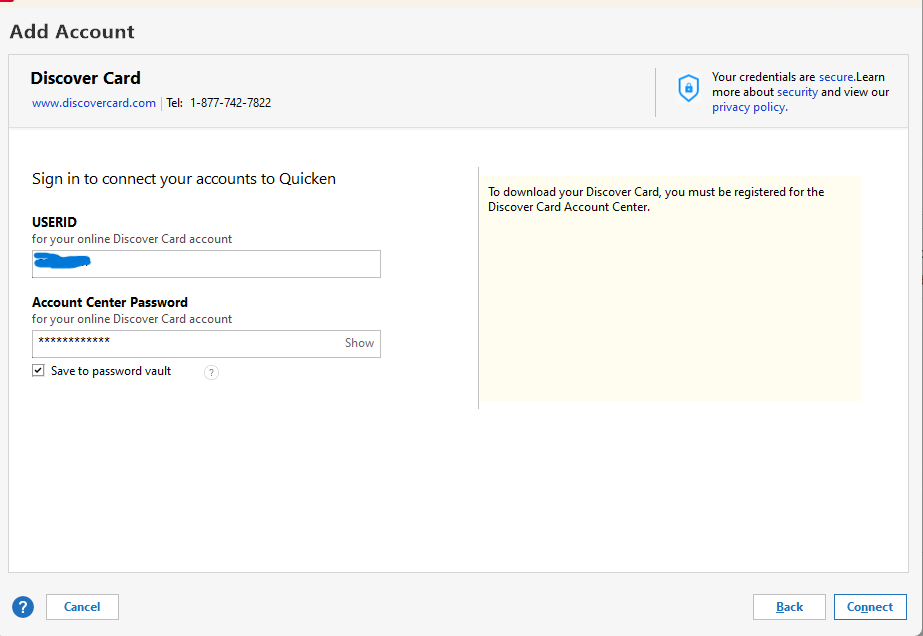Click the yellow registration note panel
Screen dimensions: 923x636
click(670, 300)
